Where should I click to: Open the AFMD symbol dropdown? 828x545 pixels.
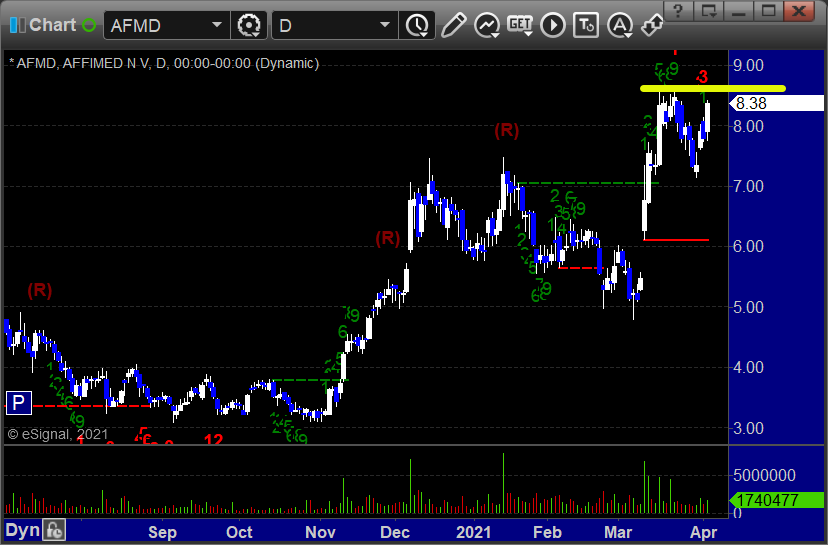217,25
